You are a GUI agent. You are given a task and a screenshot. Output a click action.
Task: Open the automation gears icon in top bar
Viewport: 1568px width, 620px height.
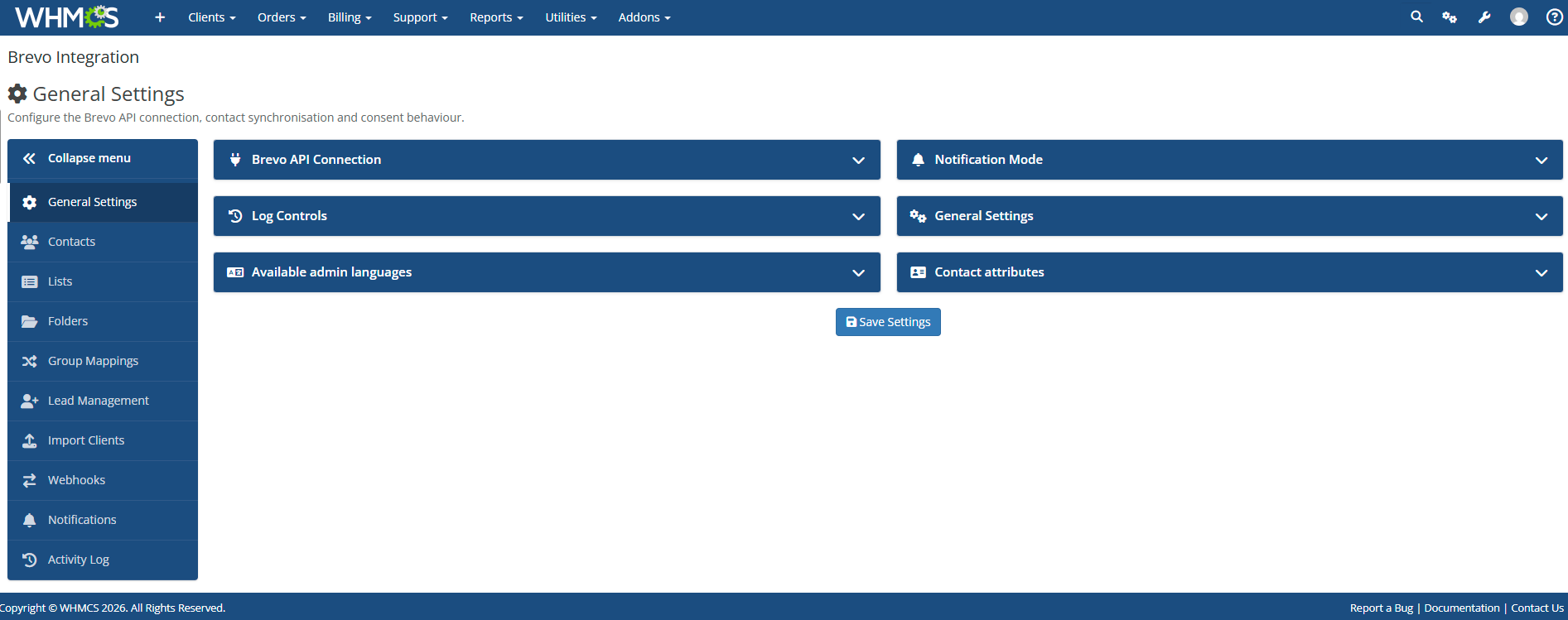[x=1450, y=17]
